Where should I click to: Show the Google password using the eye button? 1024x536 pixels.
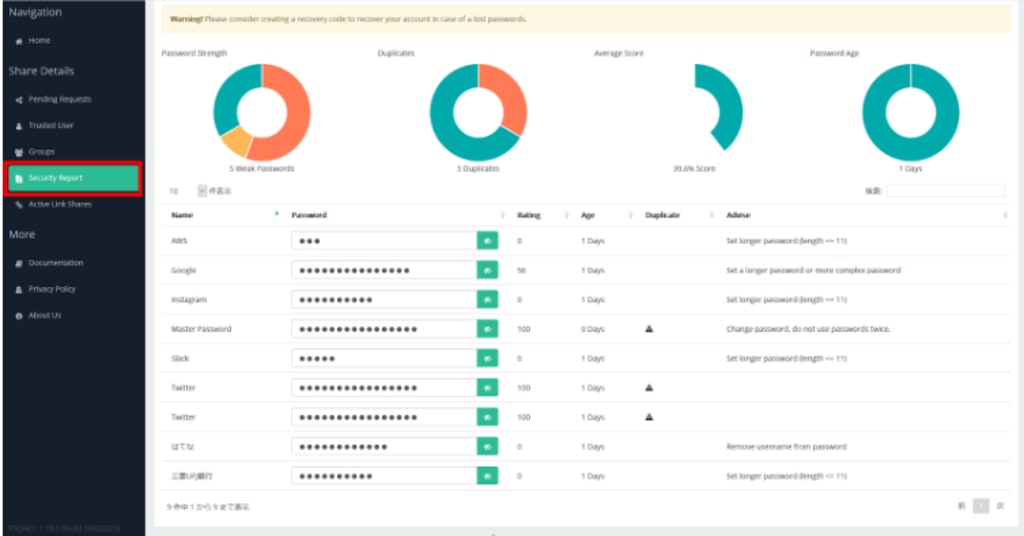[x=487, y=270]
